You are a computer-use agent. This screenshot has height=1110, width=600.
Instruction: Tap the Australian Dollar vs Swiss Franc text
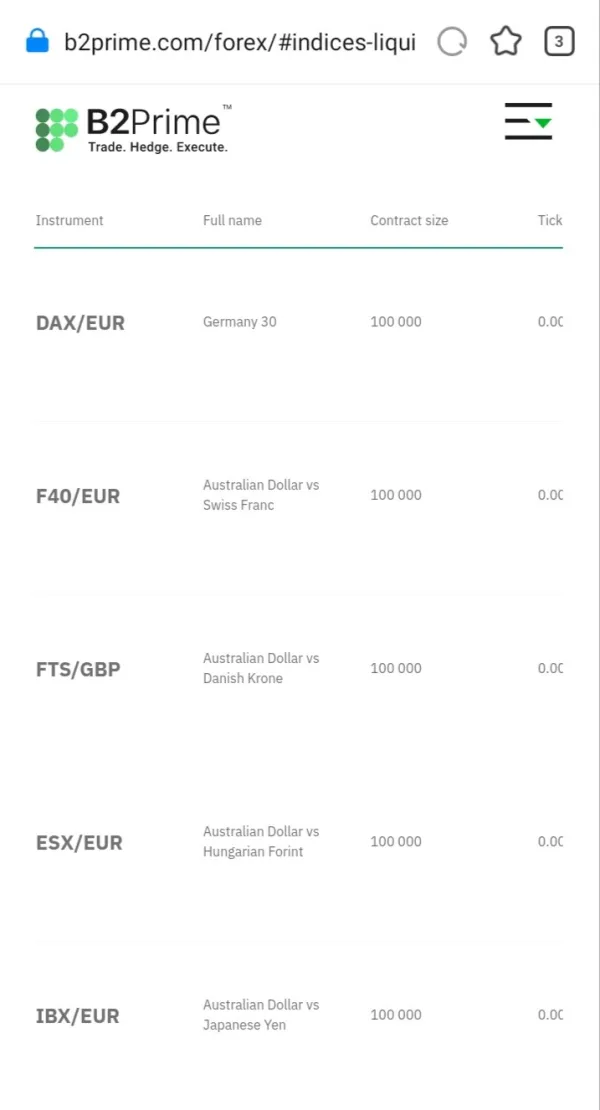261,495
